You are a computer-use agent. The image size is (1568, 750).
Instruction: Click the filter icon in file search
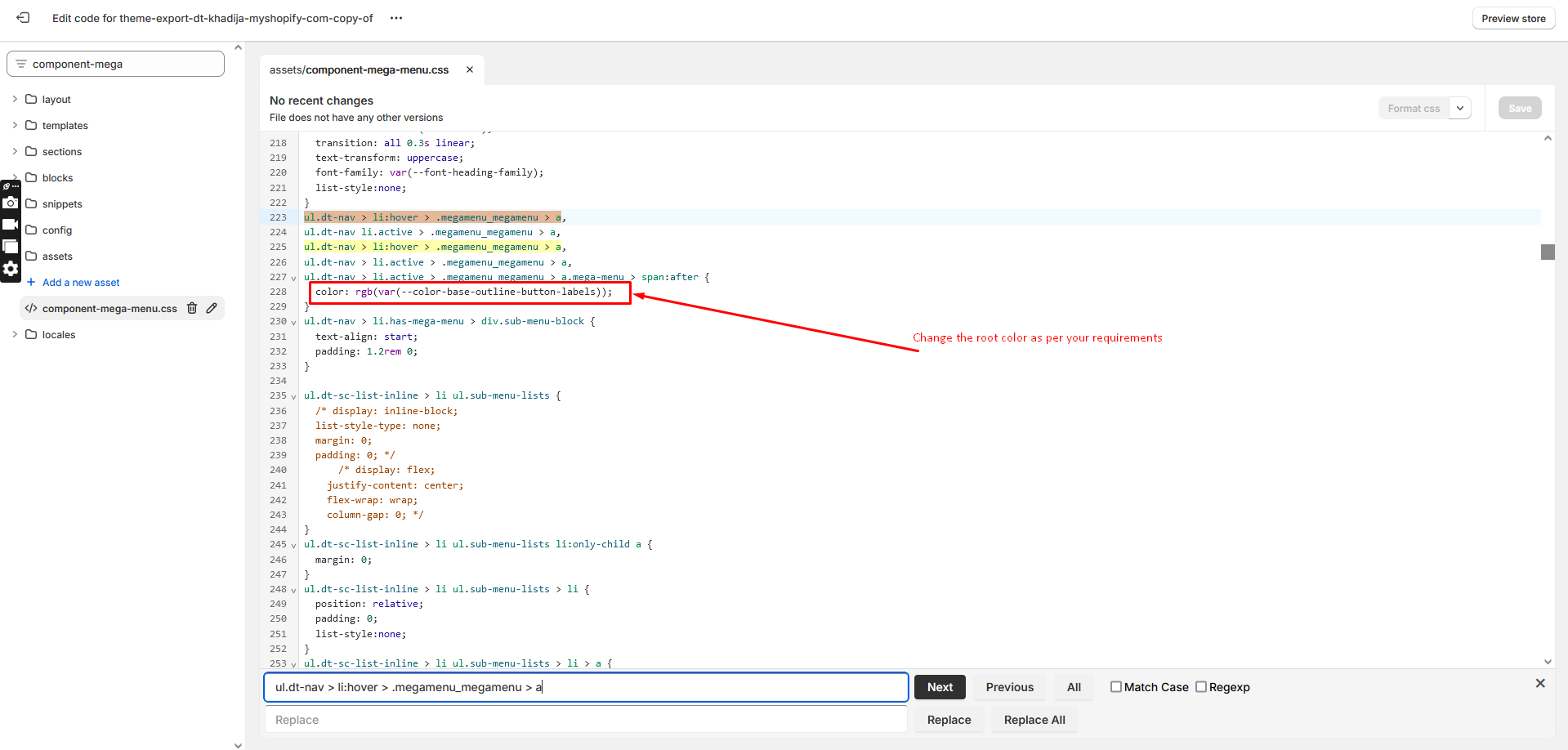pos(21,64)
